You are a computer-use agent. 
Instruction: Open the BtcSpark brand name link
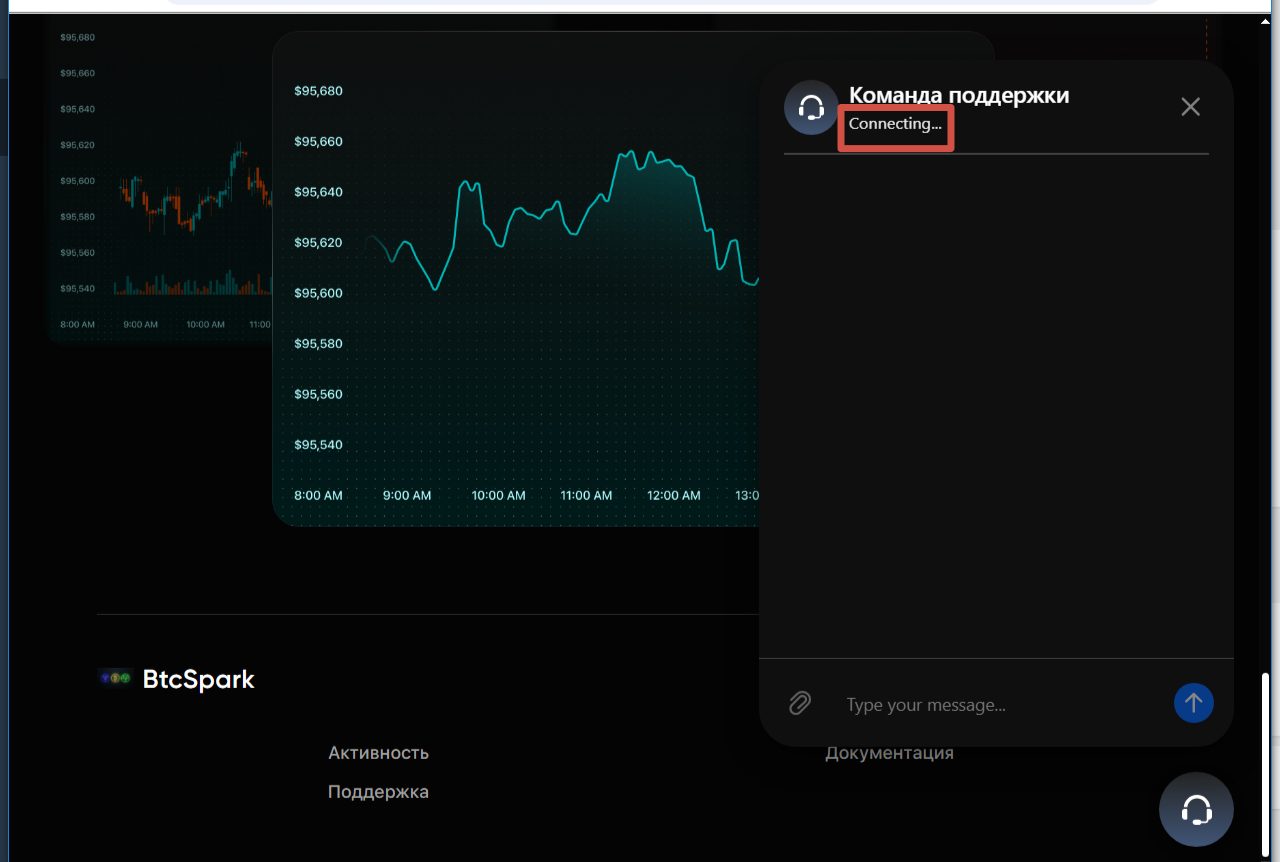[198, 679]
